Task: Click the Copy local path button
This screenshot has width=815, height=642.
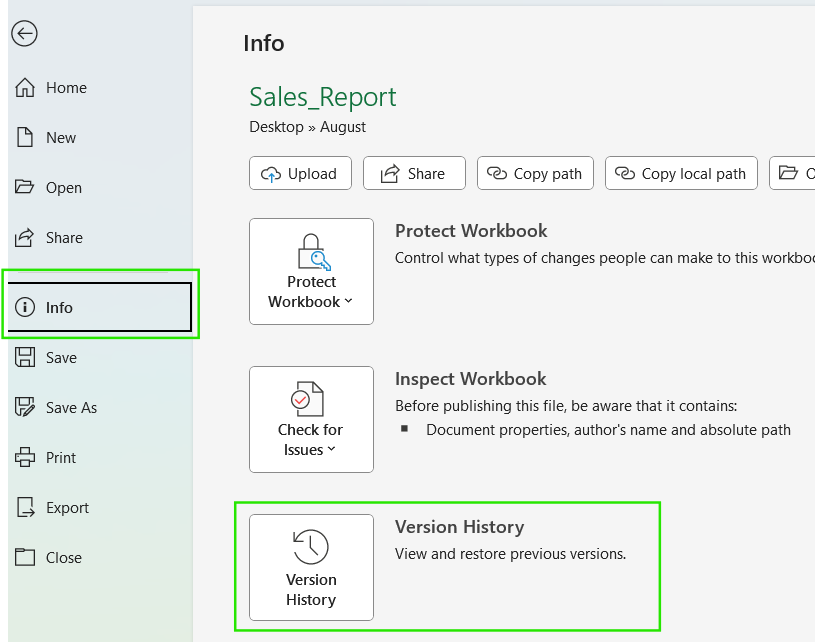Action: coord(681,173)
